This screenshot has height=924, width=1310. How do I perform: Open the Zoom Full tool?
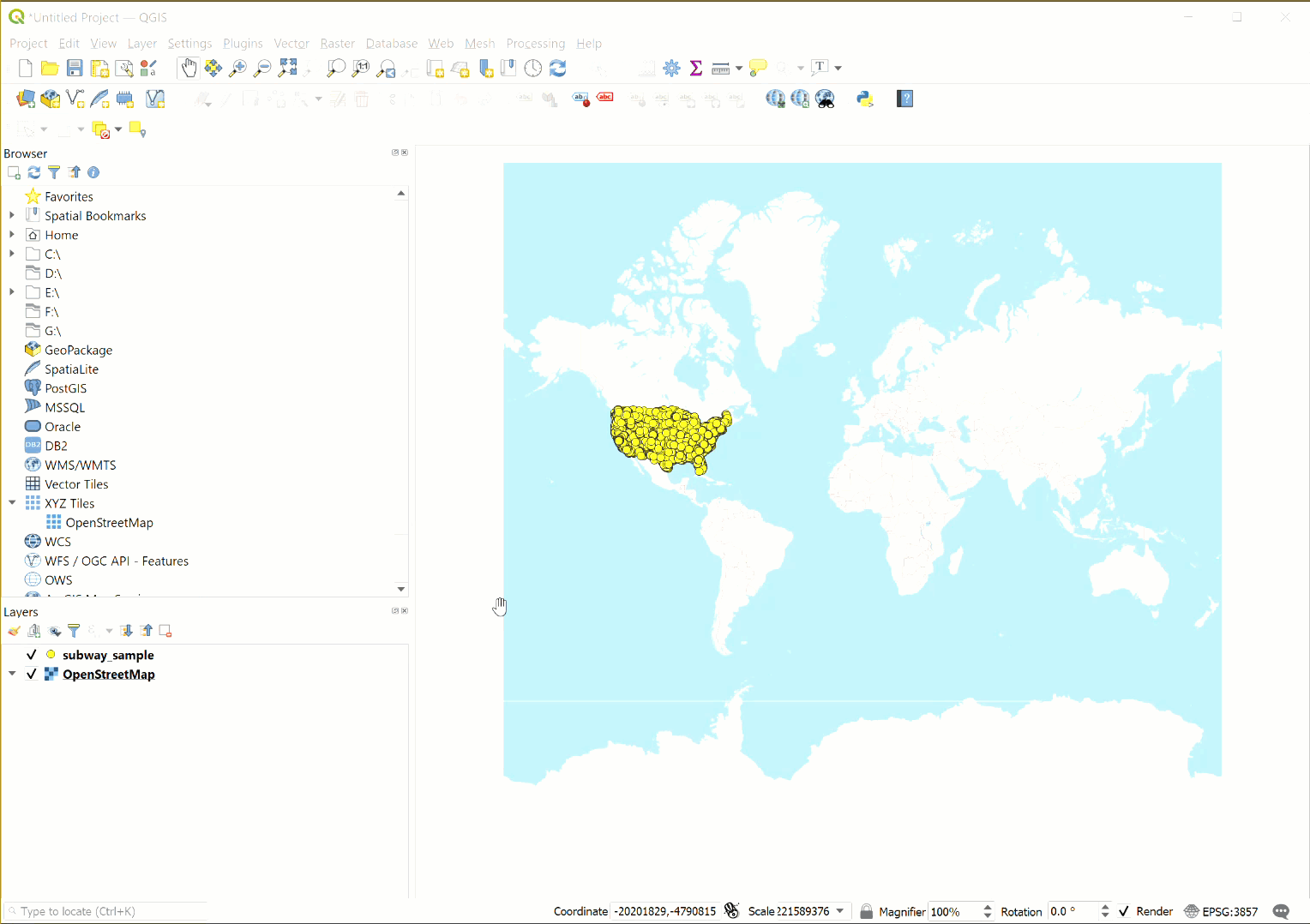pyautogui.click(x=288, y=67)
